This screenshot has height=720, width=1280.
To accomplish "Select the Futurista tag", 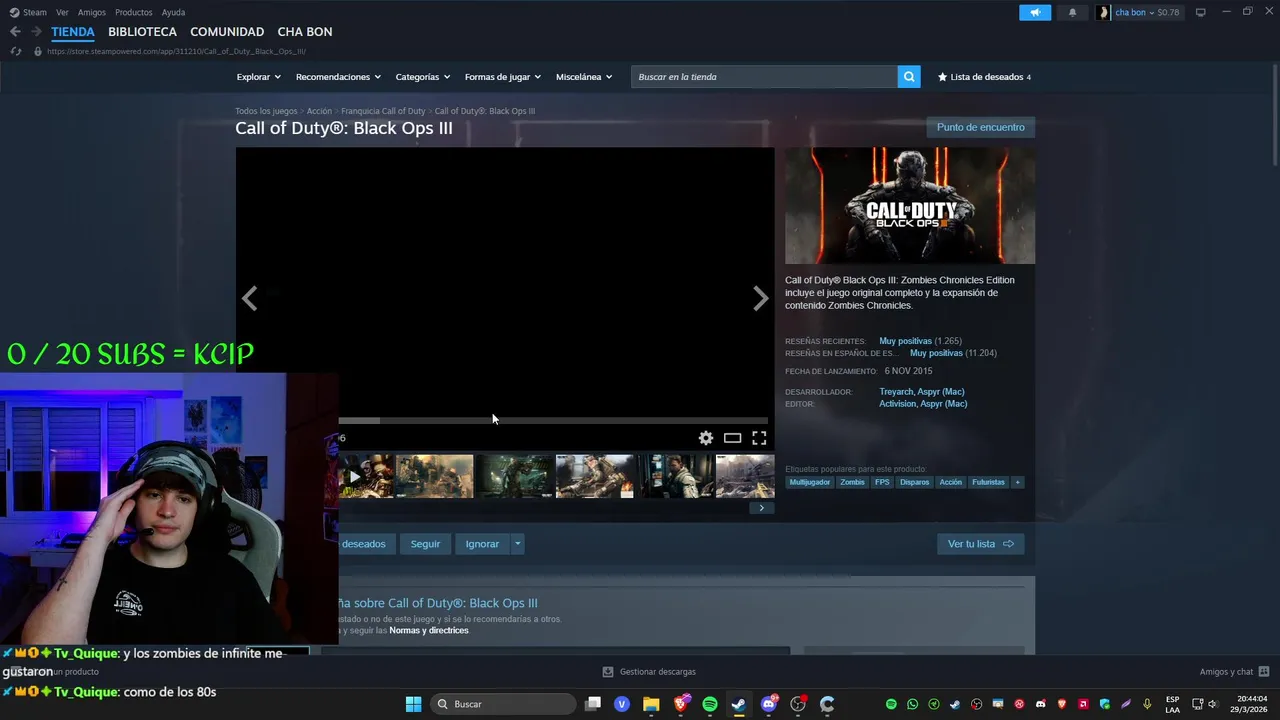I will (x=988, y=482).
